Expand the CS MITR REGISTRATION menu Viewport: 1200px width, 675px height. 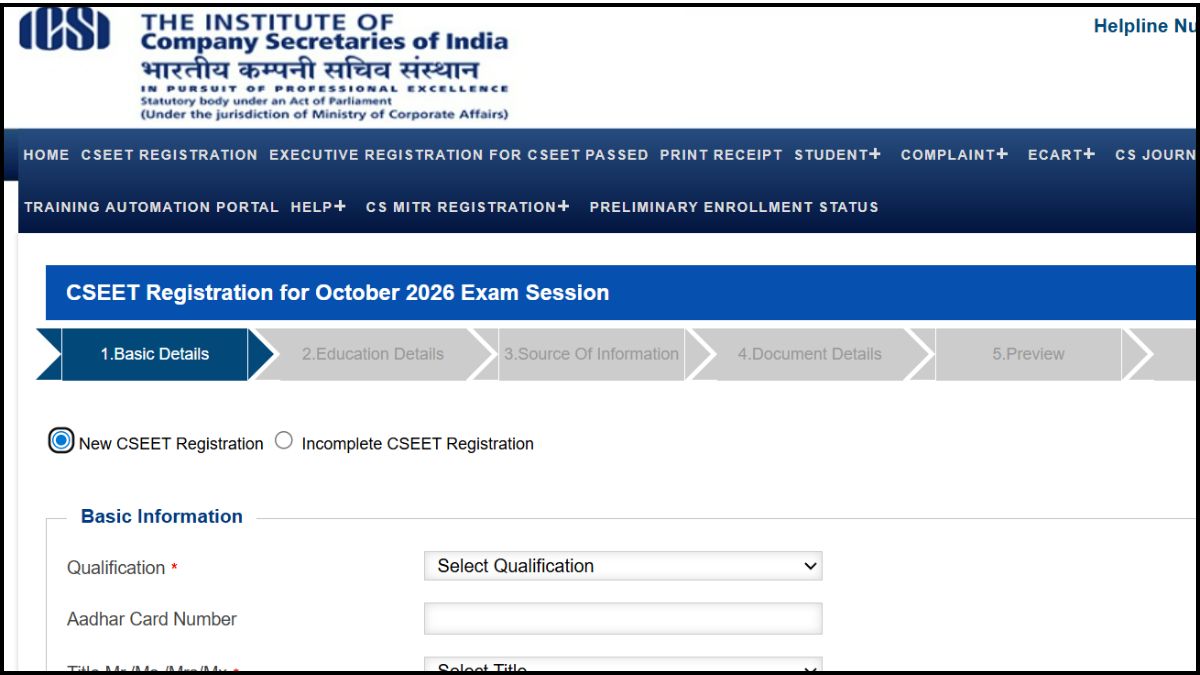[467, 207]
